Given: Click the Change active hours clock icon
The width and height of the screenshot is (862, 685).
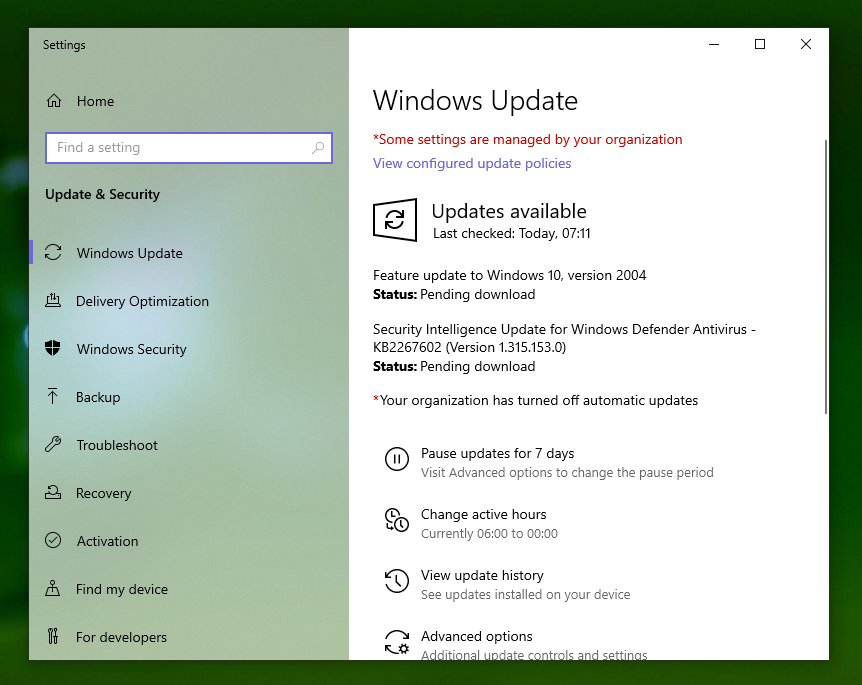Looking at the screenshot, I should pyautogui.click(x=397, y=520).
